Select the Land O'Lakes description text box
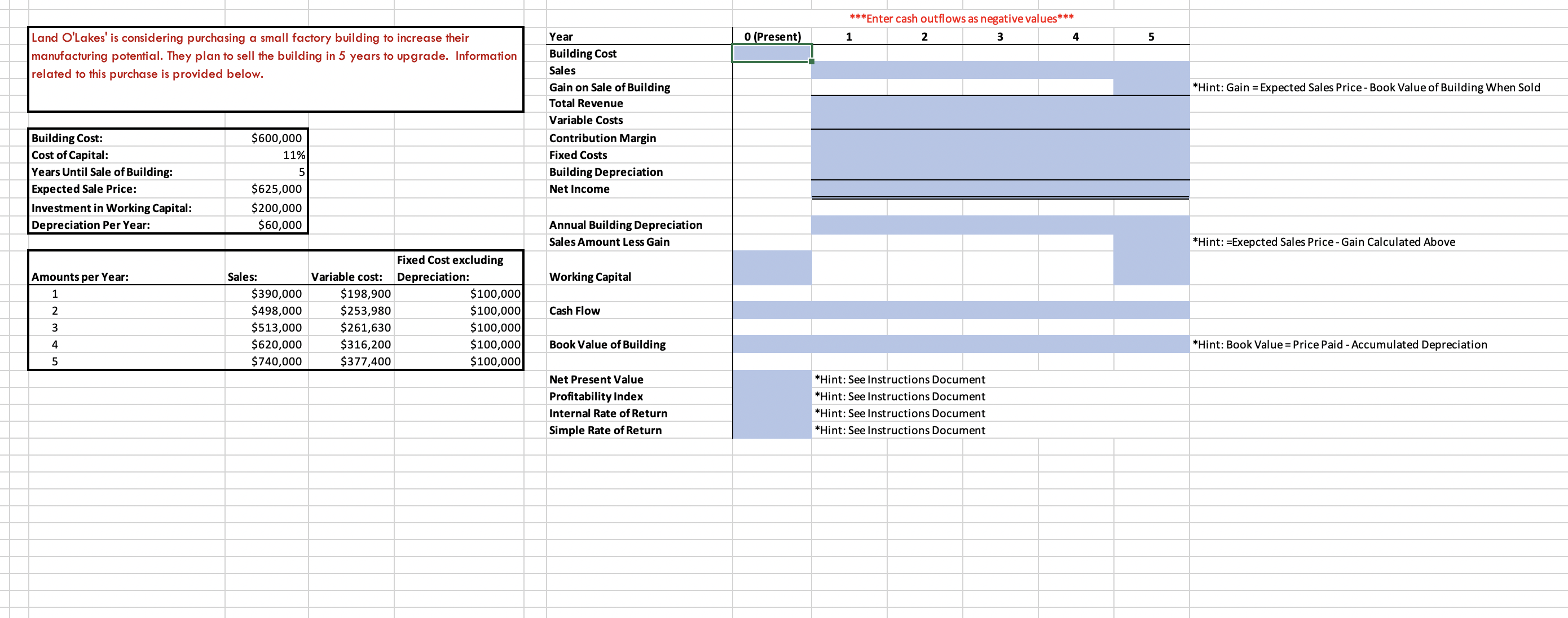Image resolution: width=1568 pixels, height=618 pixels. 275,69
